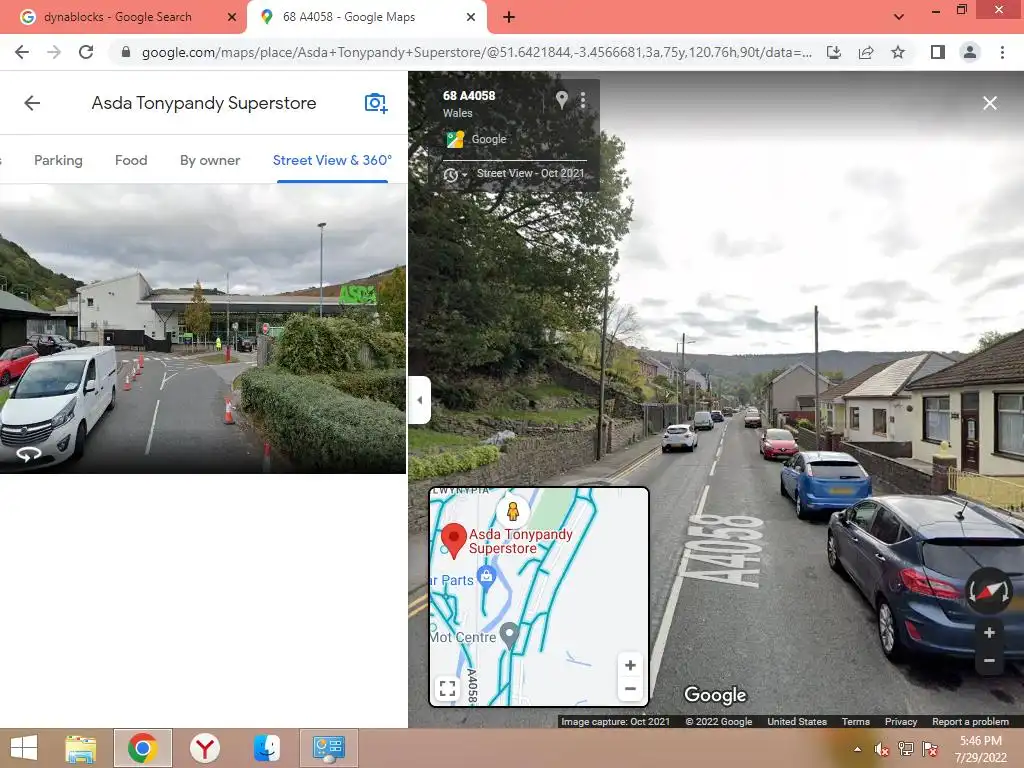Close the dynablocks Google Search tab
The image size is (1024, 768).
[232, 18]
